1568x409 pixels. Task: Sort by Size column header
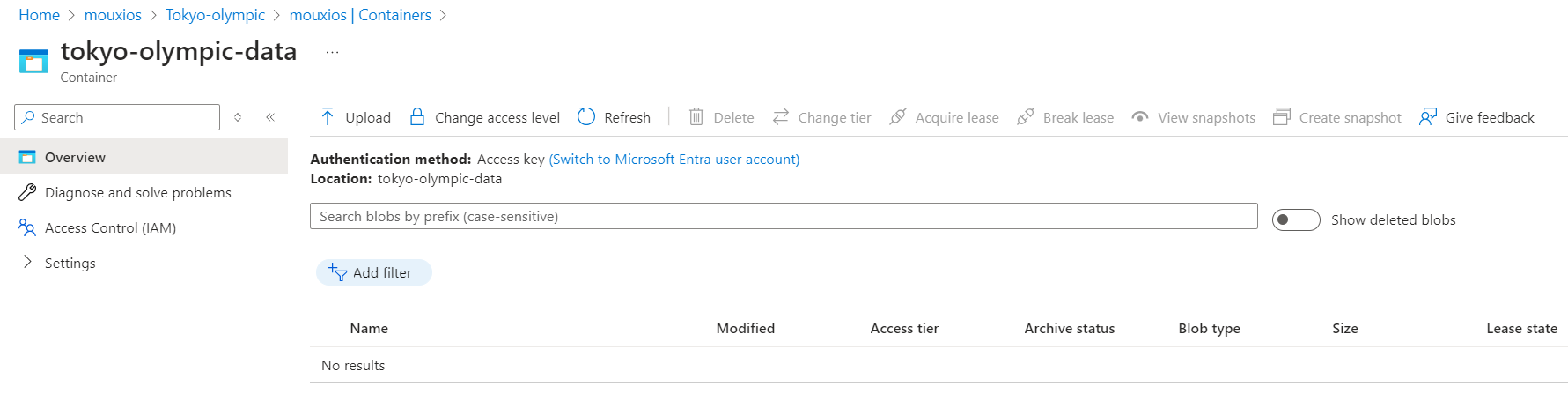click(x=1345, y=328)
